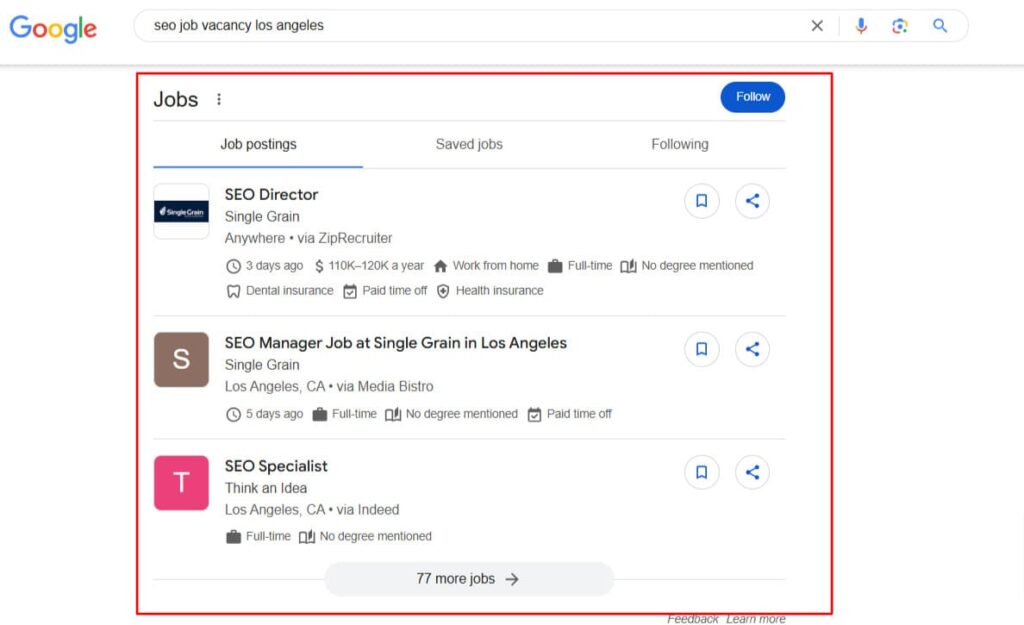Share the SEO Specialist job
1024x625 pixels.
tap(752, 472)
